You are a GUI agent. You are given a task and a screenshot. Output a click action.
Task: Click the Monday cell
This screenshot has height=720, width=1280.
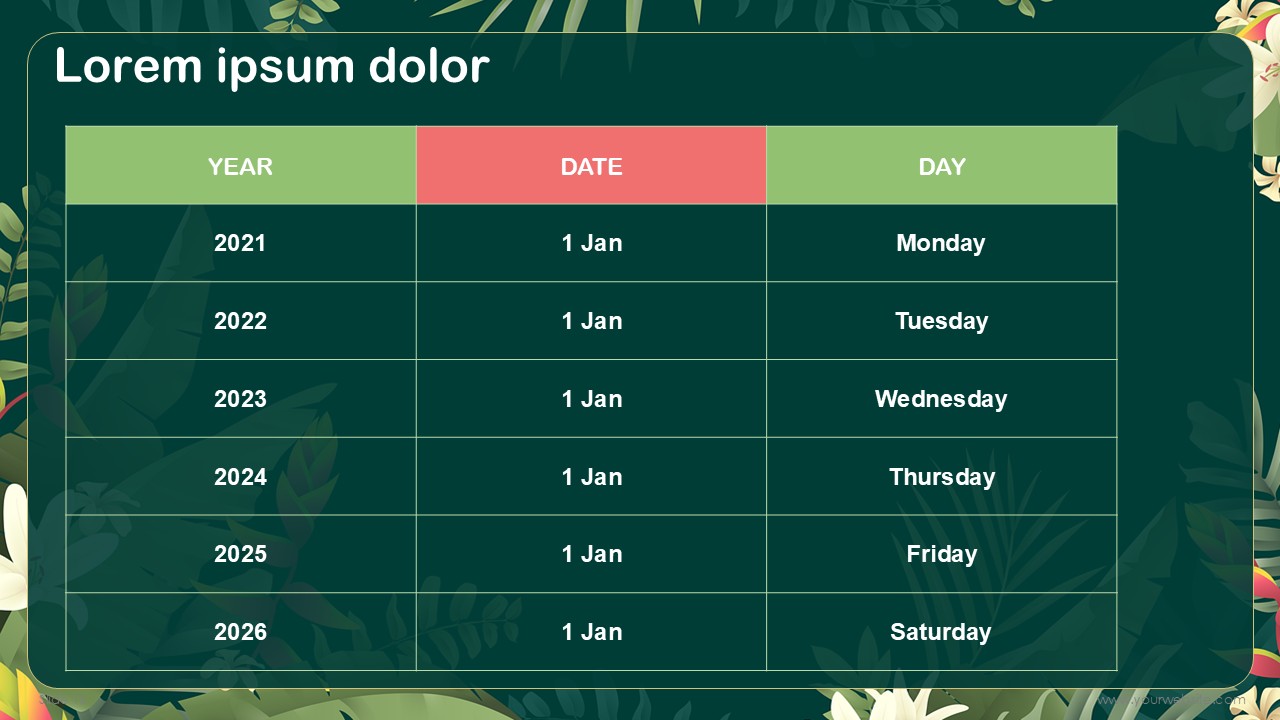click(x=942, y=243)
